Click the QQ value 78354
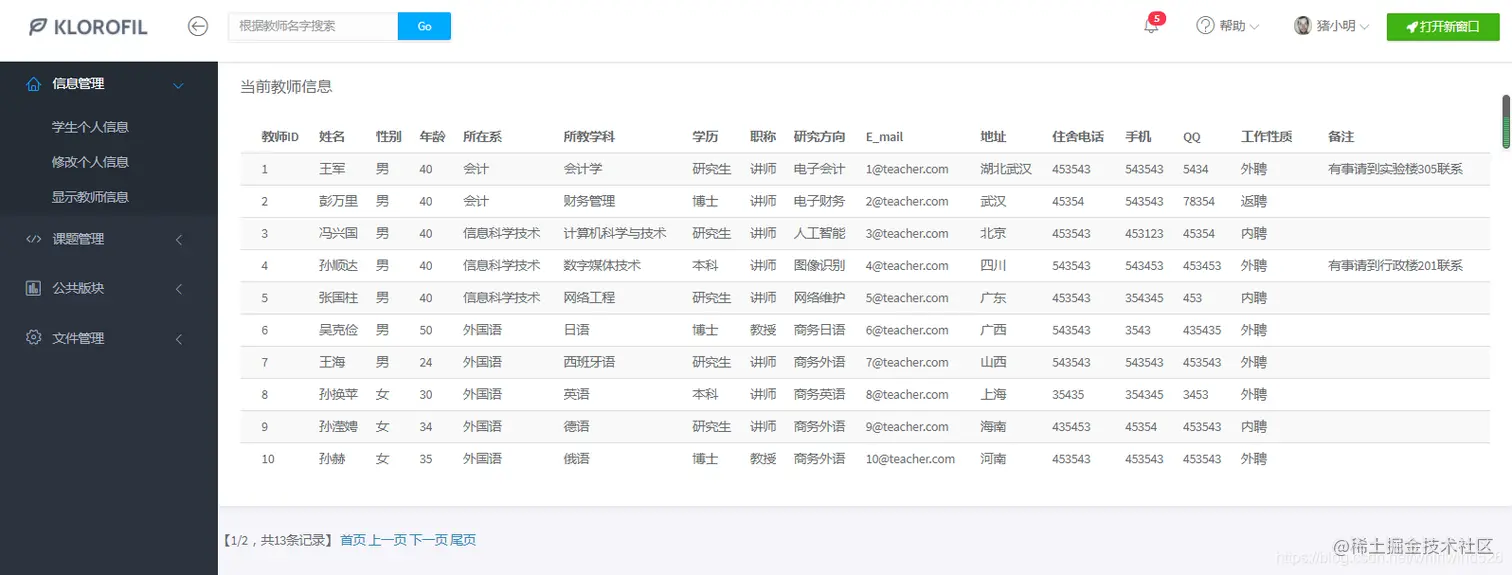1512x575 pixels. [x=1199, y=201]
